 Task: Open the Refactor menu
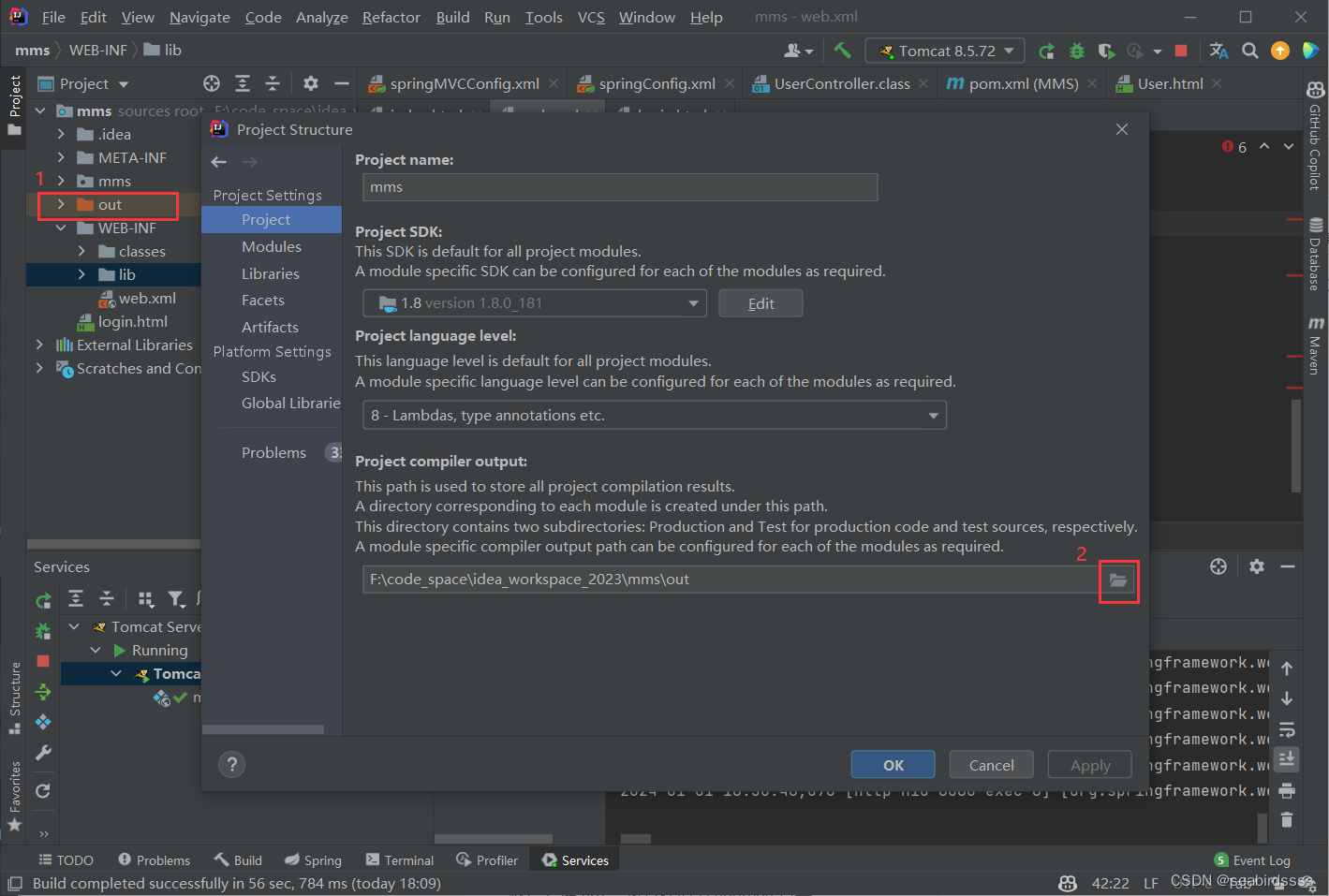coord(391,17)
